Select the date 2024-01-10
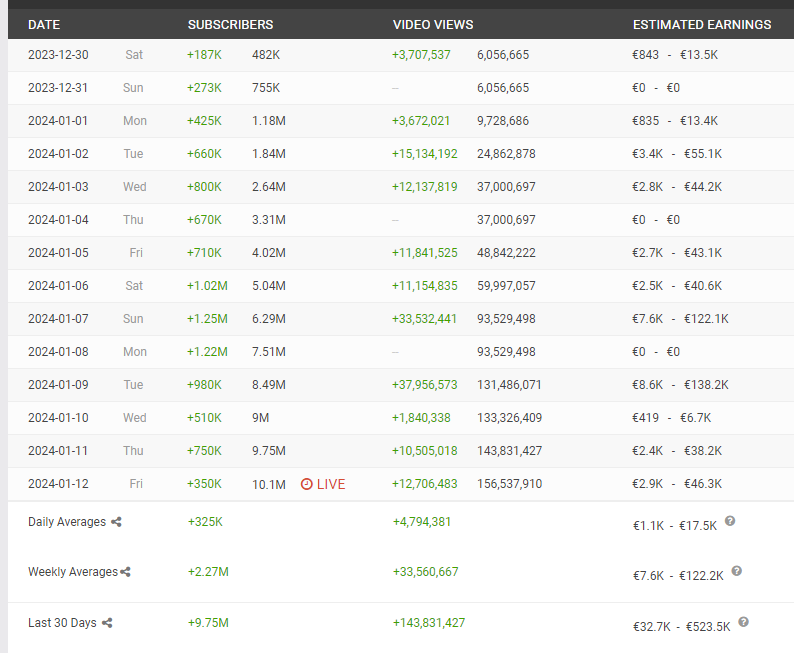 pyautogui.click(x=58, y=418)
